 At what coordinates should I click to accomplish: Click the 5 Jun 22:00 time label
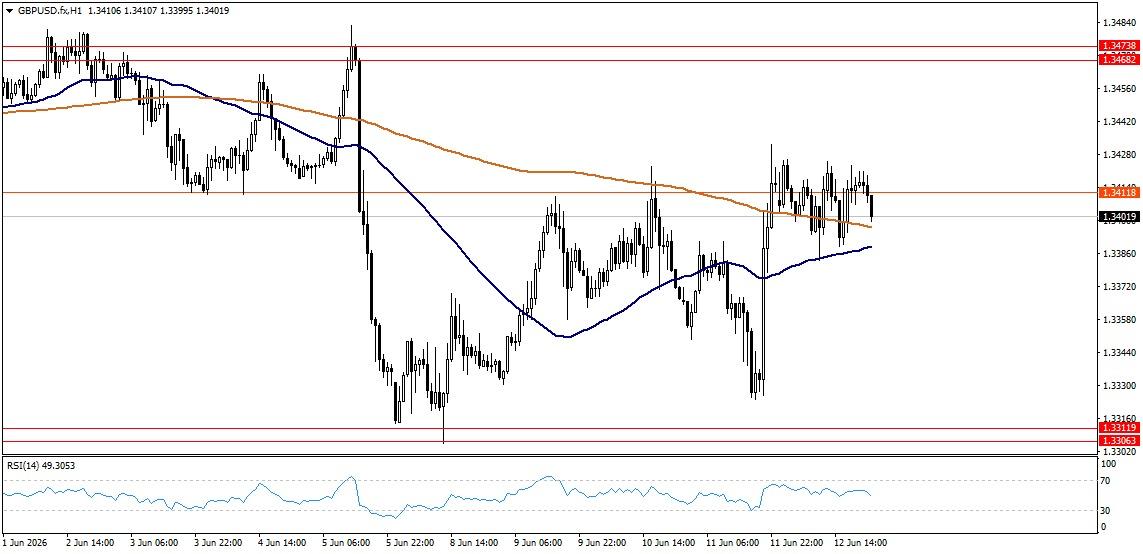coord(410,543)
